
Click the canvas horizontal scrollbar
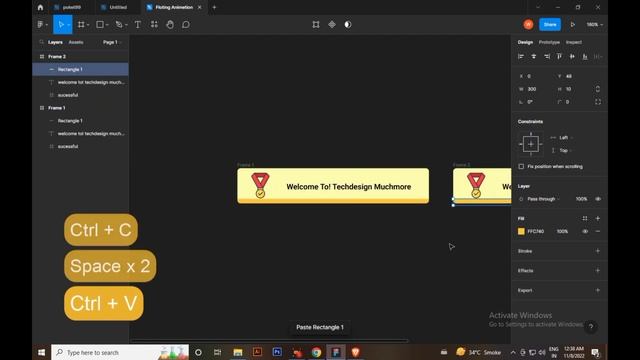tap(269, 340)
